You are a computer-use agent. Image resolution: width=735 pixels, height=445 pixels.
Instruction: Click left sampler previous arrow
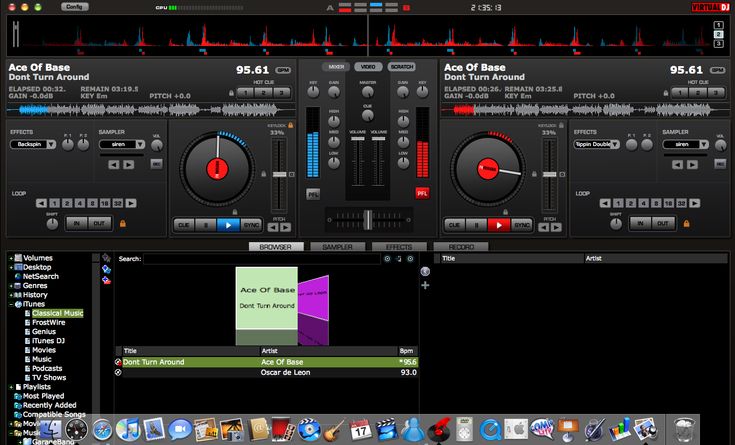(114, 165)
